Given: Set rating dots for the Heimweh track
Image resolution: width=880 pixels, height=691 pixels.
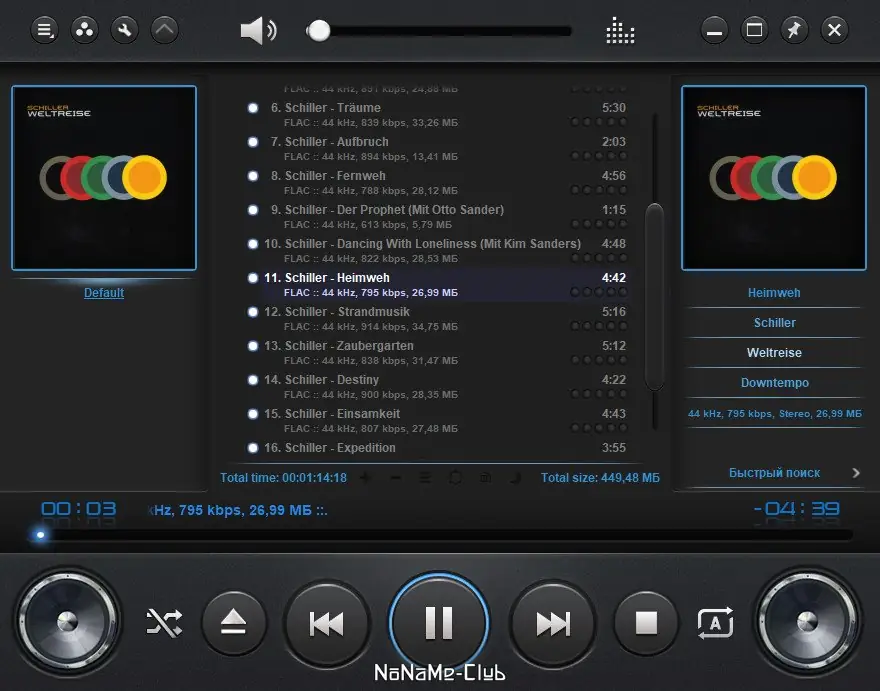Looking at the screenshot, I should point(599,292).
